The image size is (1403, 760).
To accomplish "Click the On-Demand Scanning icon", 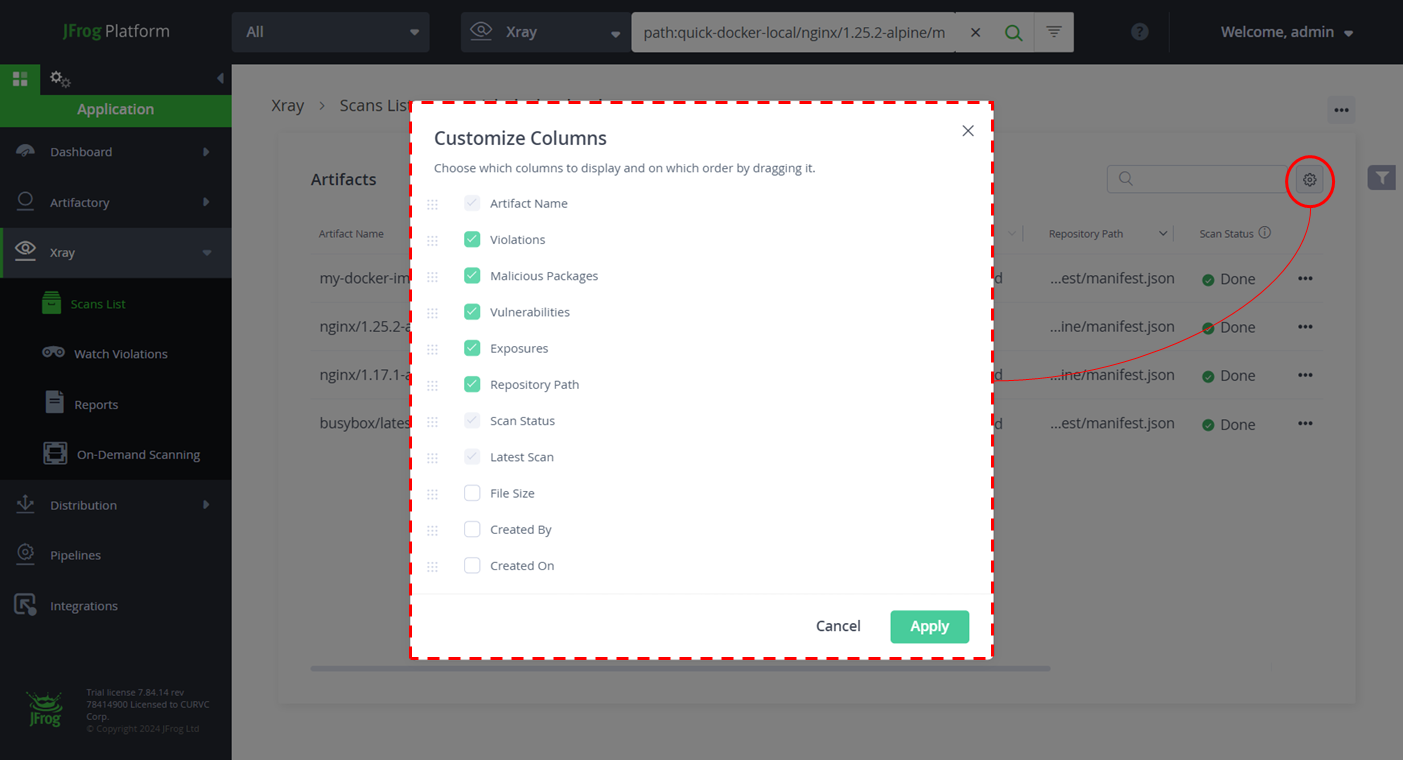I will pos(55,453).
